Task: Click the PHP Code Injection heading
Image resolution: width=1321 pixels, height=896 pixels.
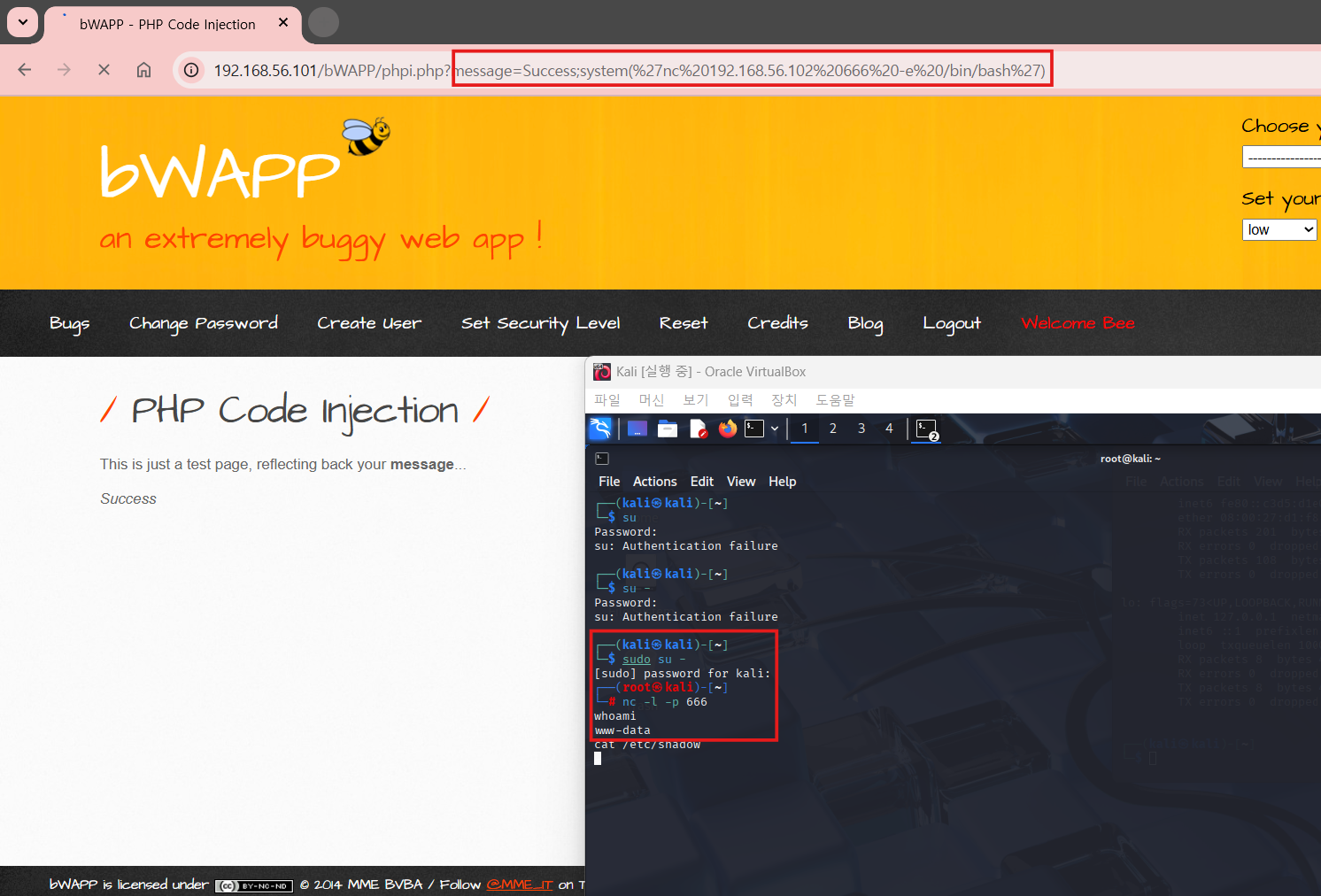Action: coord(295,411)
